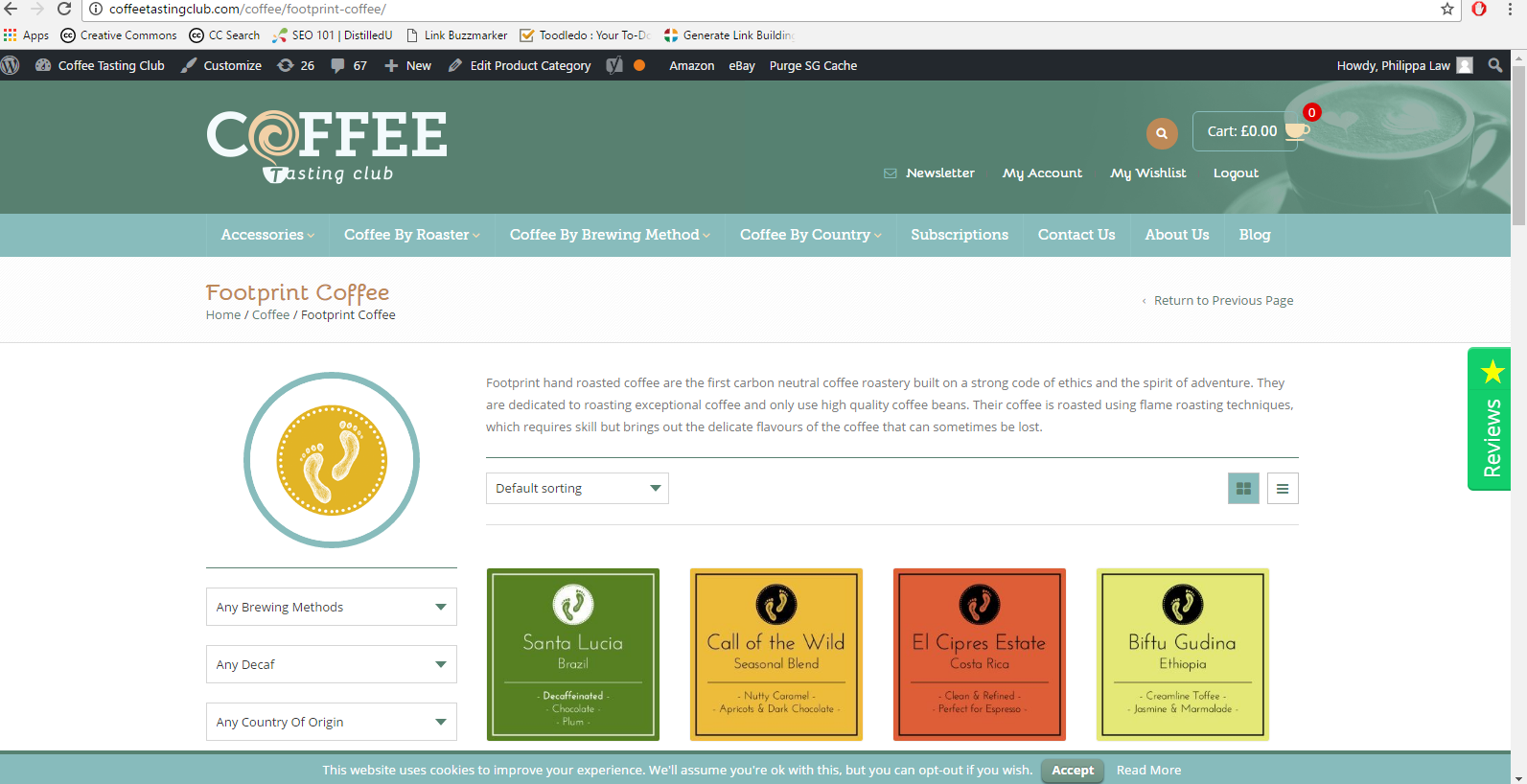Open the New content admin menu
This screenshot has width=1527, height=784.
(x=408, y=65)
